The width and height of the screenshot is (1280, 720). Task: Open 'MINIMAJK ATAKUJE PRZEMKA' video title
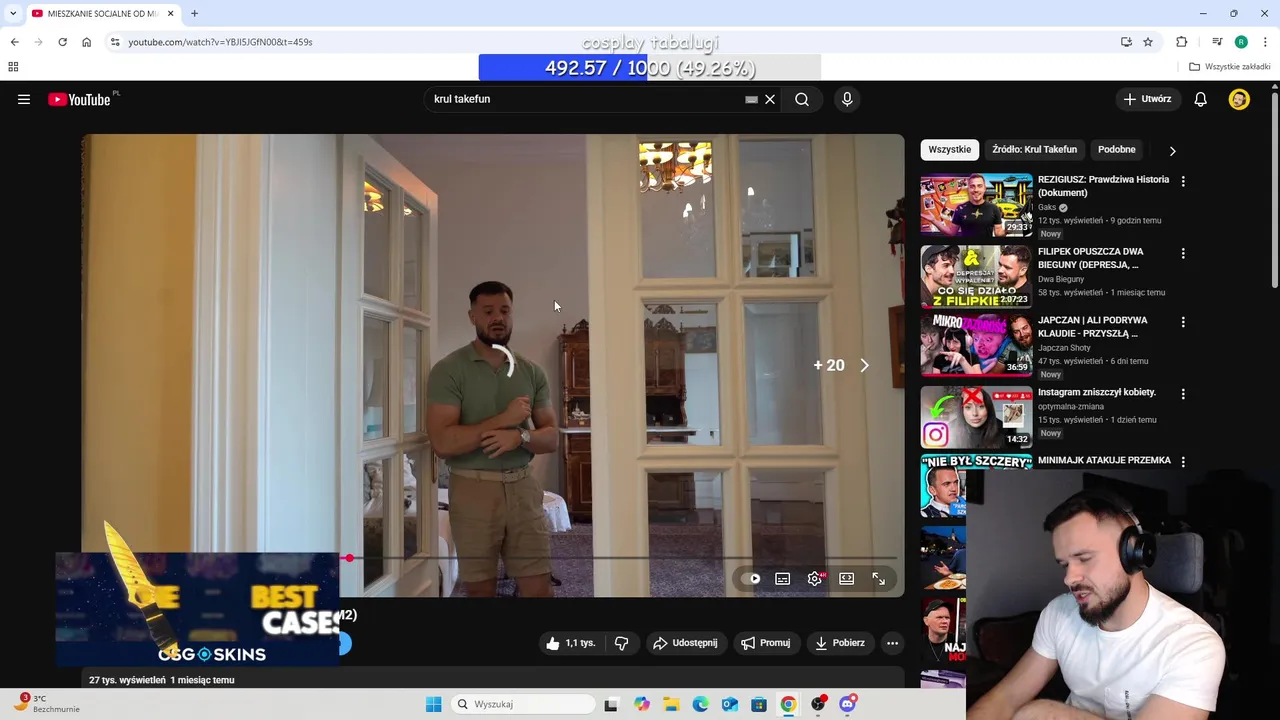tap(1104, 460)
